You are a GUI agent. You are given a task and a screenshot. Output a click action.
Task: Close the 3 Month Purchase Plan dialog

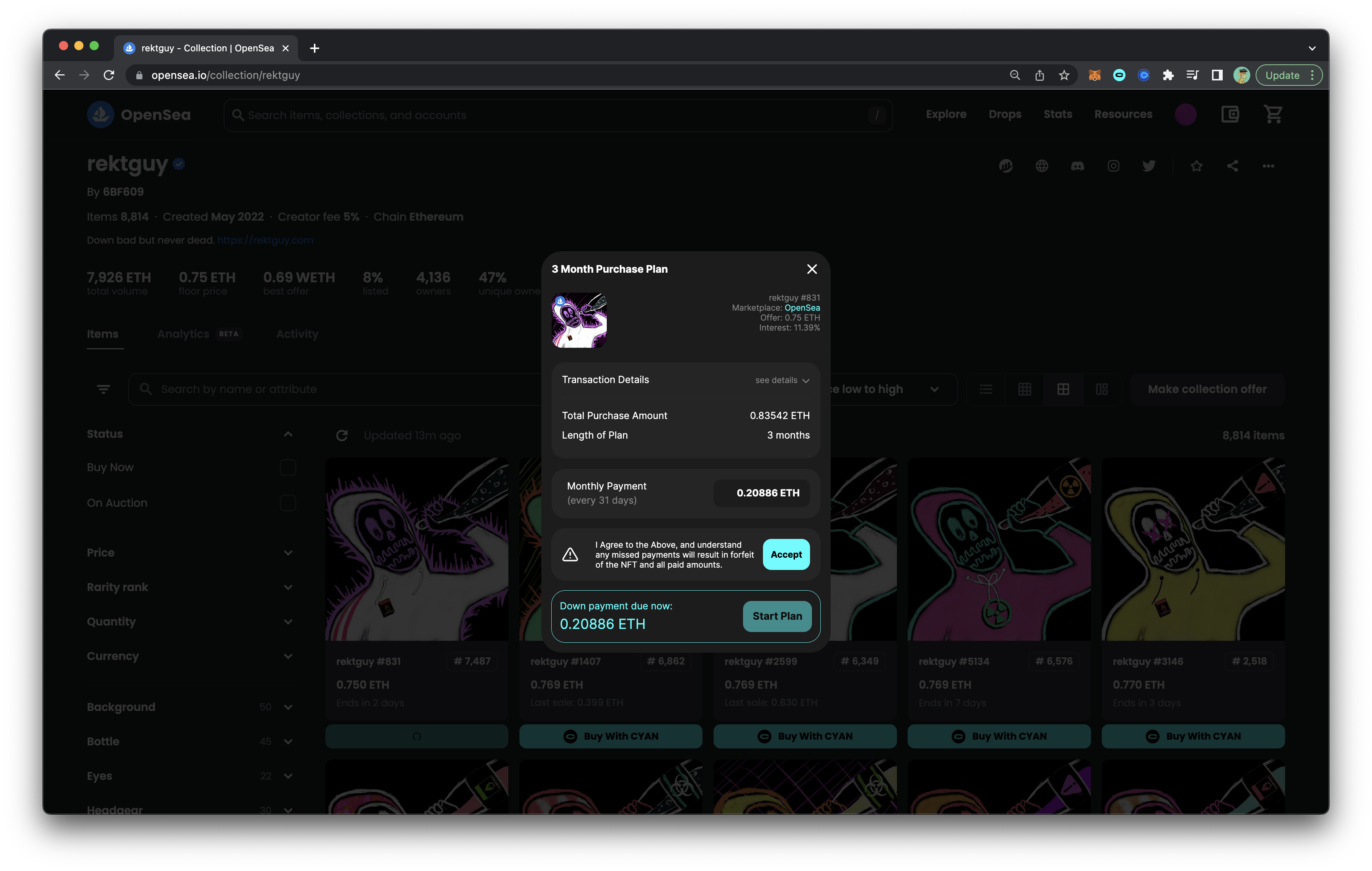812,269
